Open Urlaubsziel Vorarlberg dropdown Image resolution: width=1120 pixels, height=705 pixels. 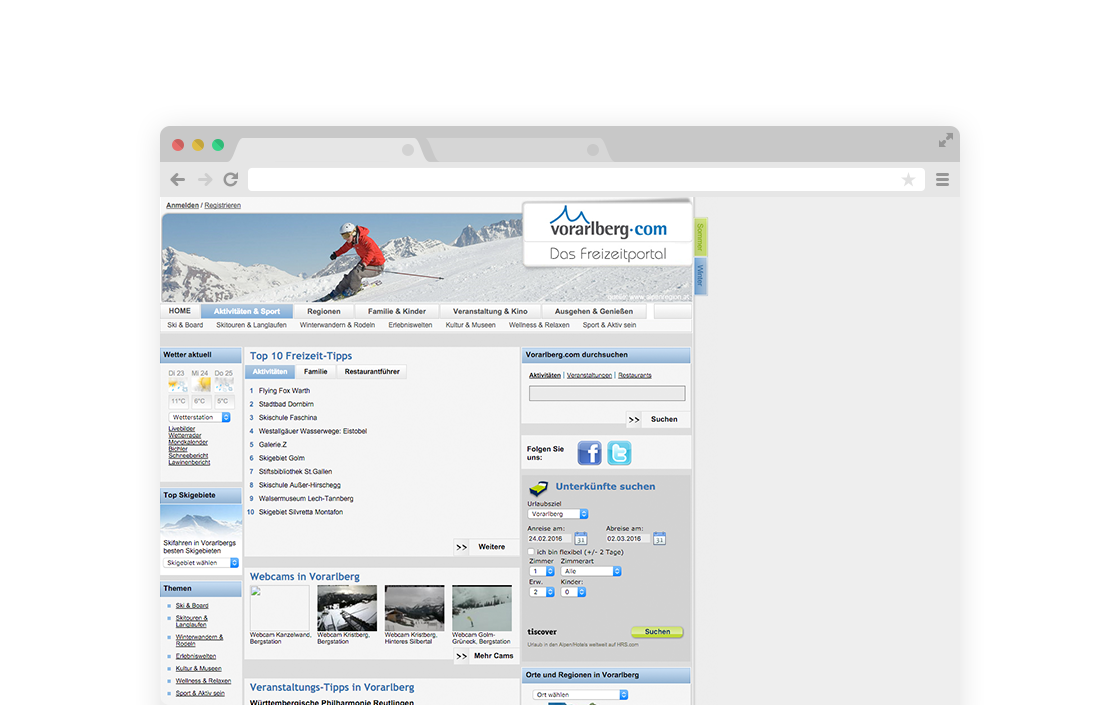click(x=558, y=514)
